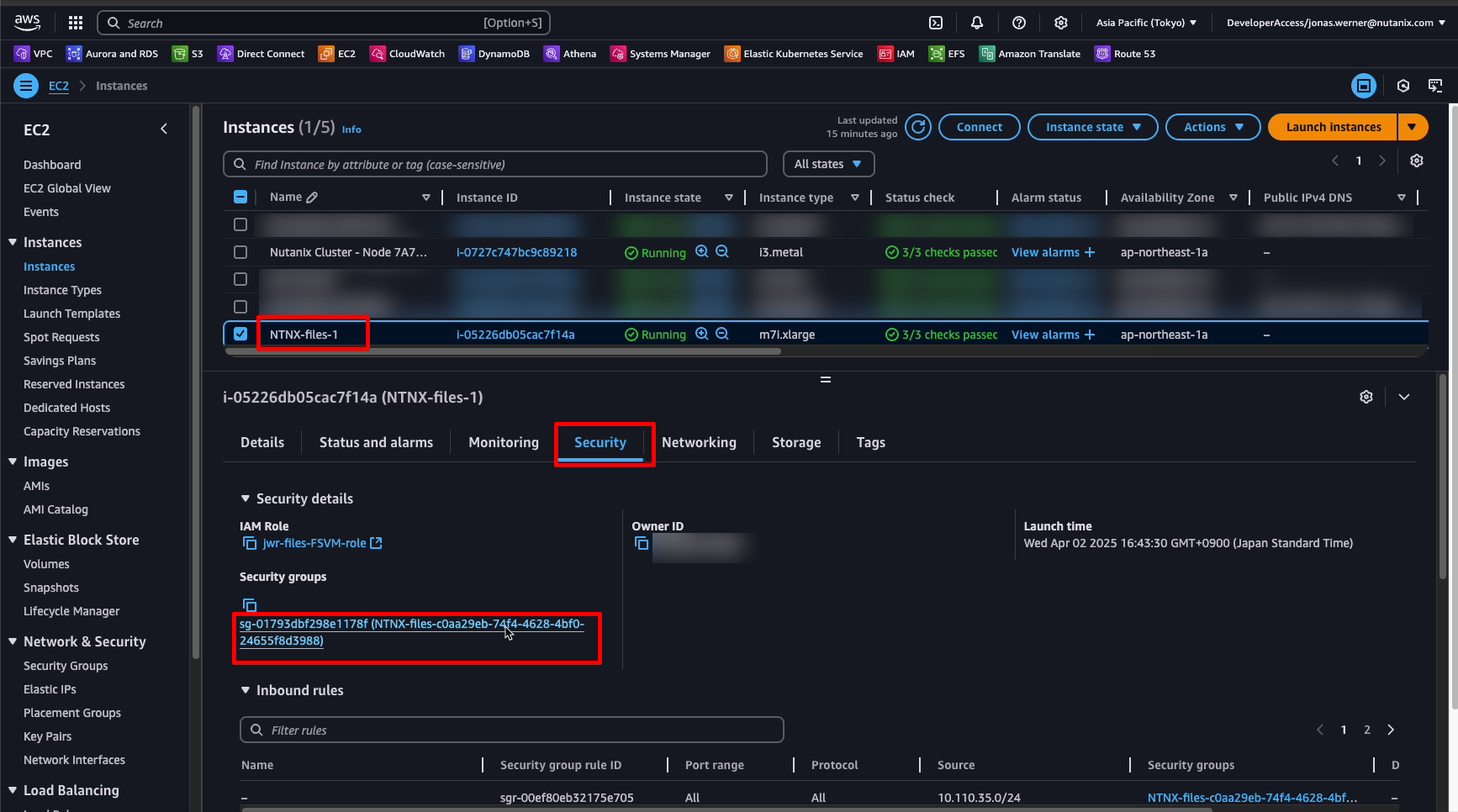Click the instances table horizontal scrollbar

pos(503,351)
